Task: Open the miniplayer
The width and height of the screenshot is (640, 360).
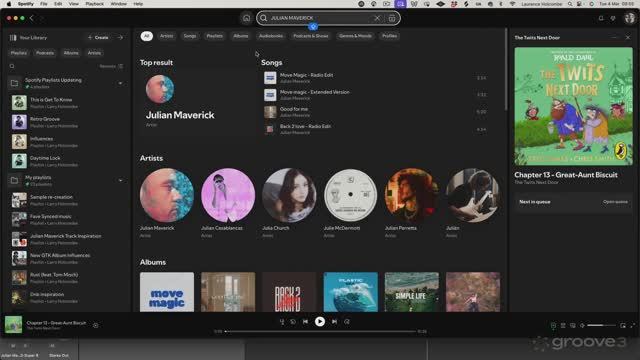Action: [x=623, y=325]
